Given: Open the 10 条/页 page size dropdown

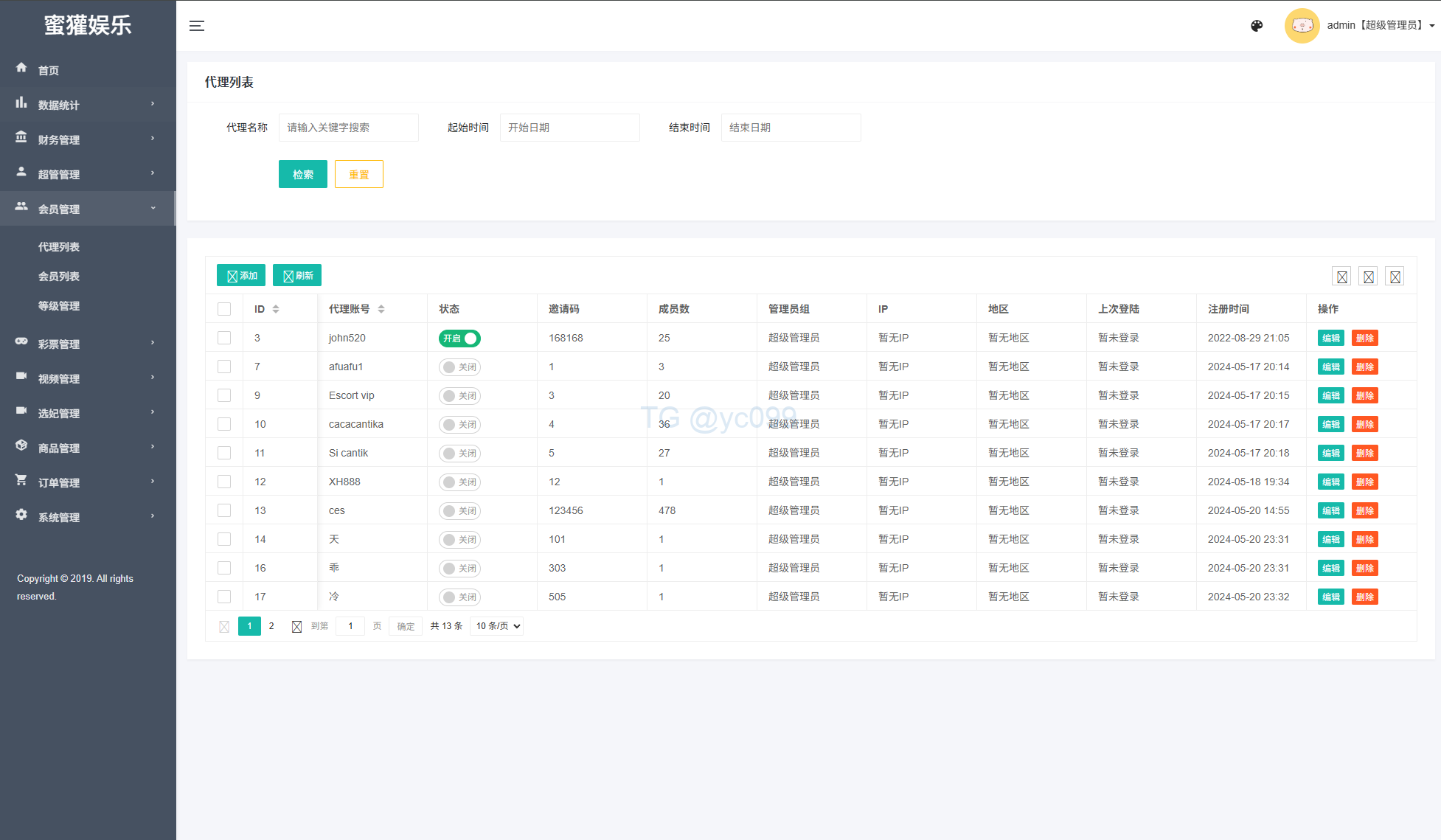Looking at the screenshot, I should coord(497,626).
